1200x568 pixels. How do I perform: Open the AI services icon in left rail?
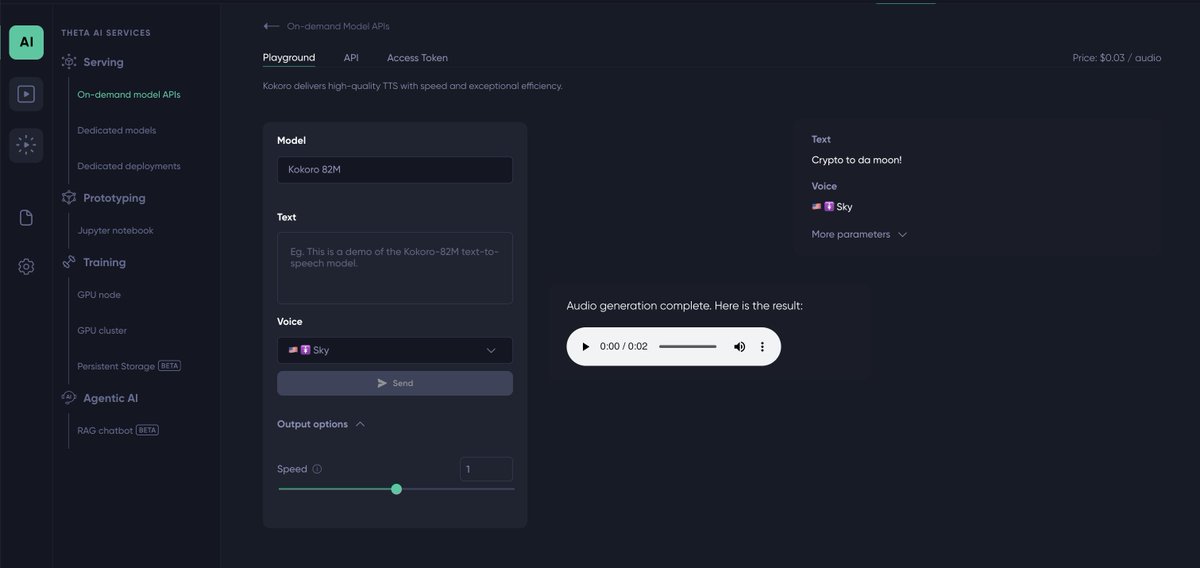(x=26, y=42)
